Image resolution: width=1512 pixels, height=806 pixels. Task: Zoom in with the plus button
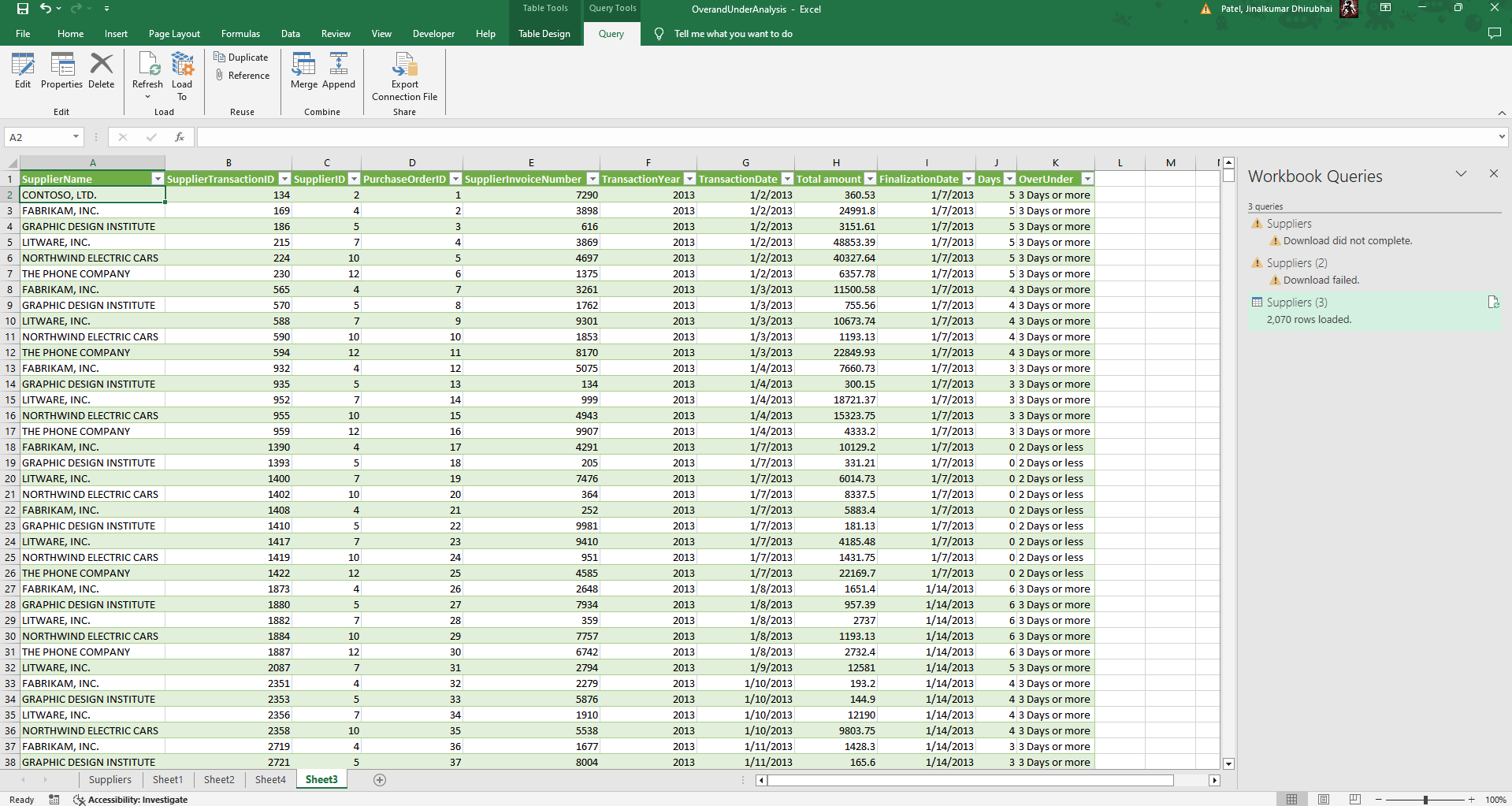1471,800
